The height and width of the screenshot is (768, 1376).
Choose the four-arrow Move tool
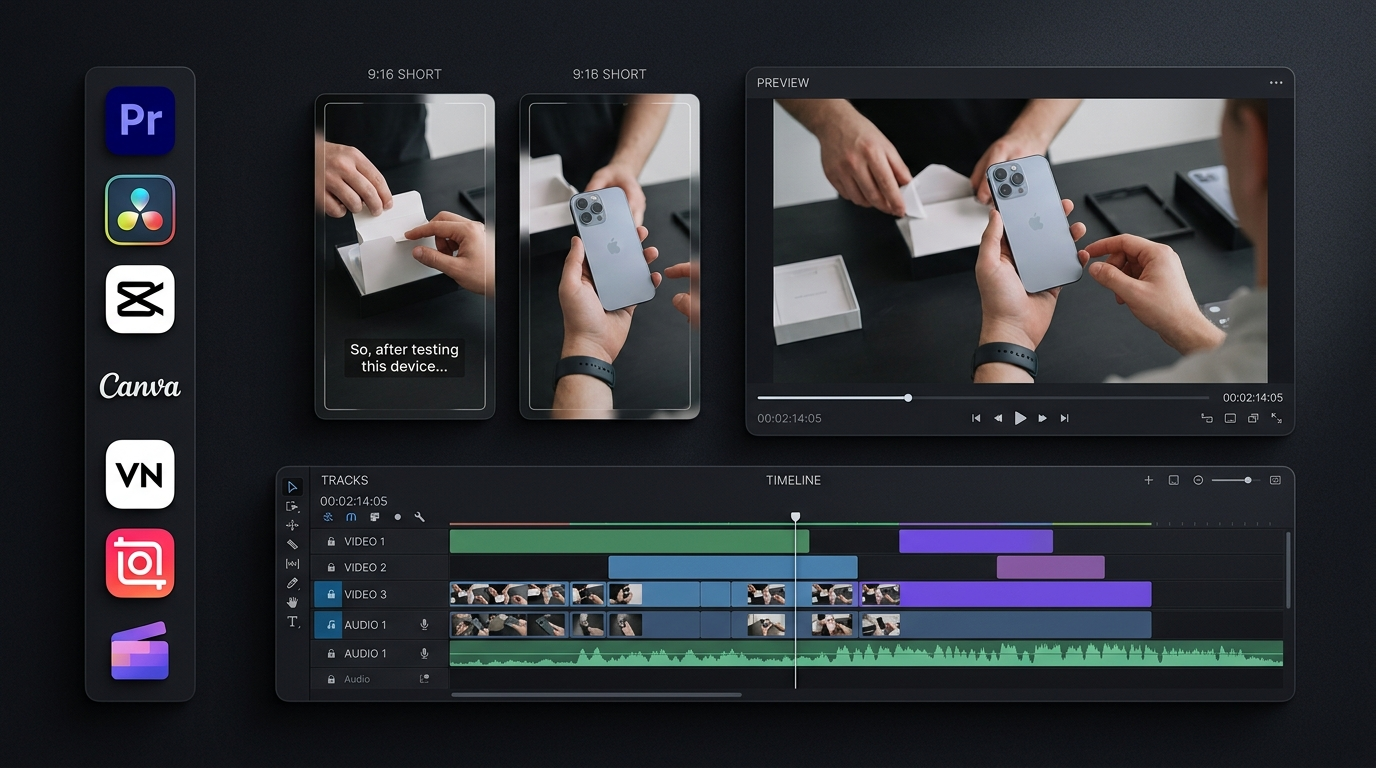(x=293, y=525)
